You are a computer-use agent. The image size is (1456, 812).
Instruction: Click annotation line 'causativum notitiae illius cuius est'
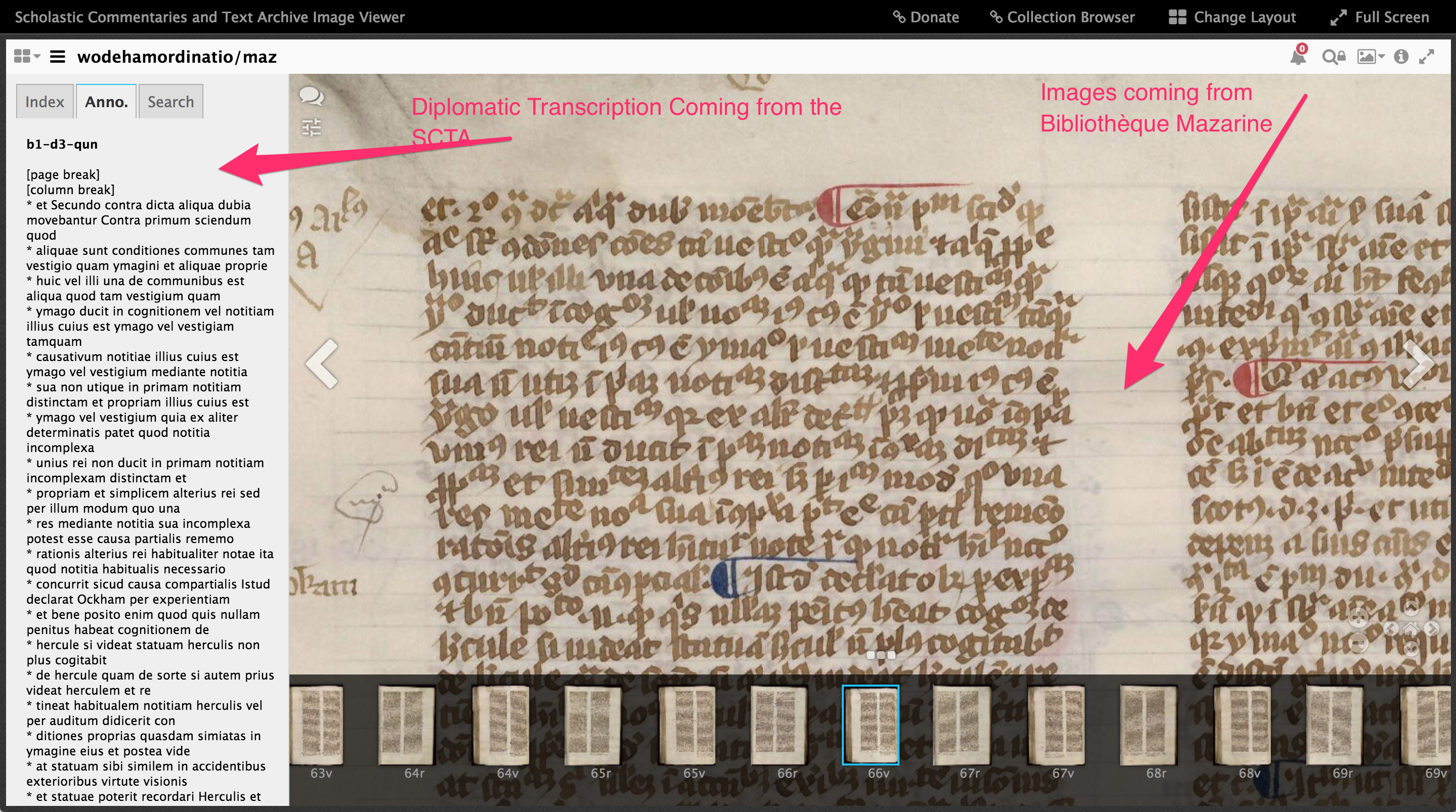[x=137, y=356]
